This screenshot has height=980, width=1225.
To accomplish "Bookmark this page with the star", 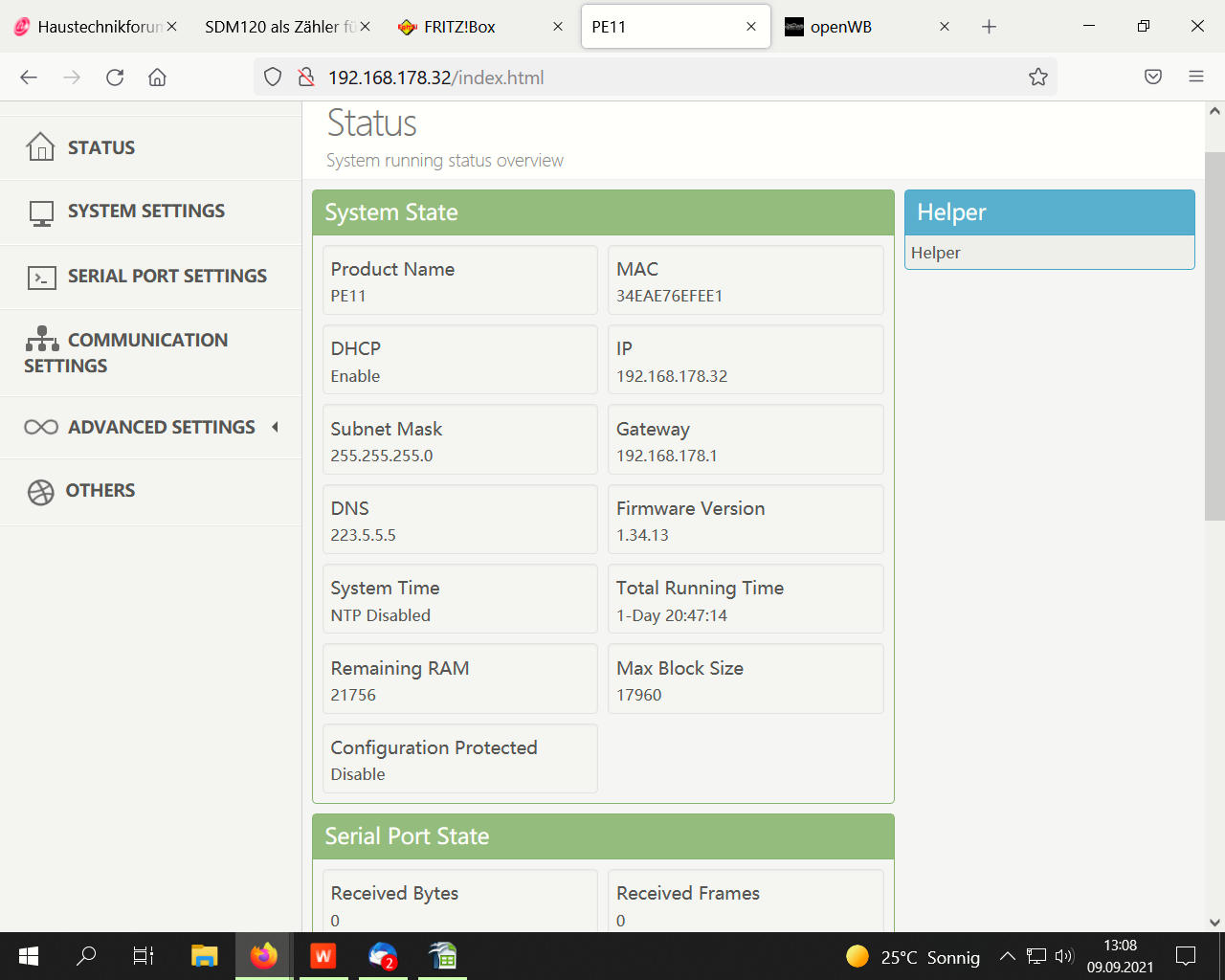I will (1038, 78).
